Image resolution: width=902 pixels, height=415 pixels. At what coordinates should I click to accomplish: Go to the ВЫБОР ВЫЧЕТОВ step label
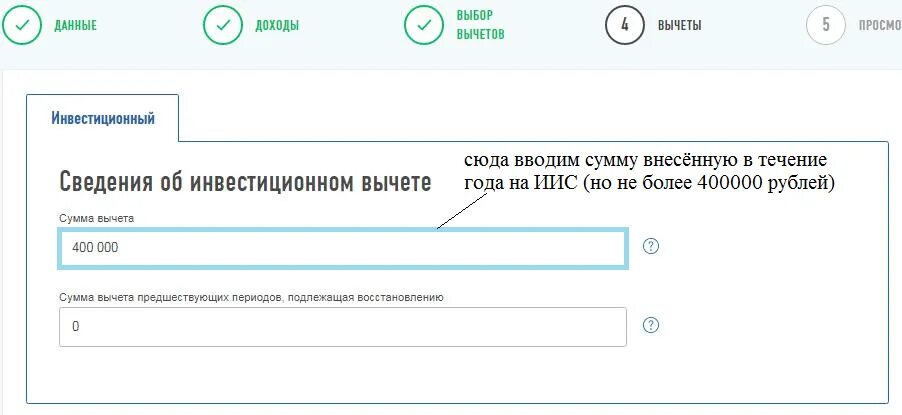click(x=480, y=25)
